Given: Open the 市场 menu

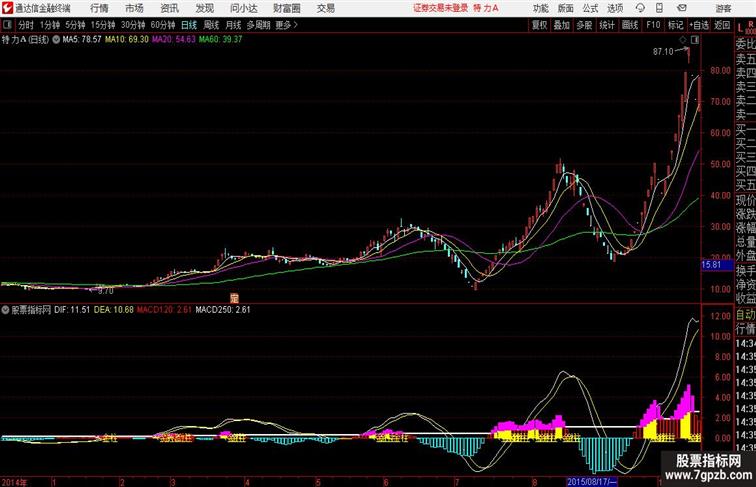Looking at the screenshot, I should click(x=135, y=8).
